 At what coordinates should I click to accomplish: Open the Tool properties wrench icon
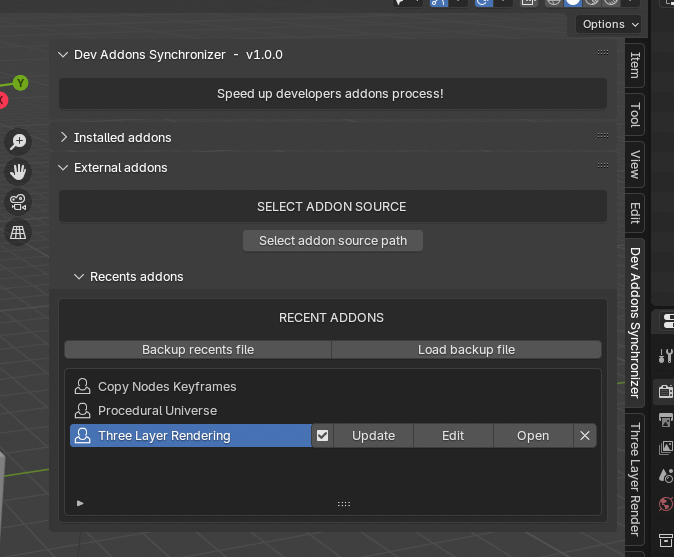point(665,355)
